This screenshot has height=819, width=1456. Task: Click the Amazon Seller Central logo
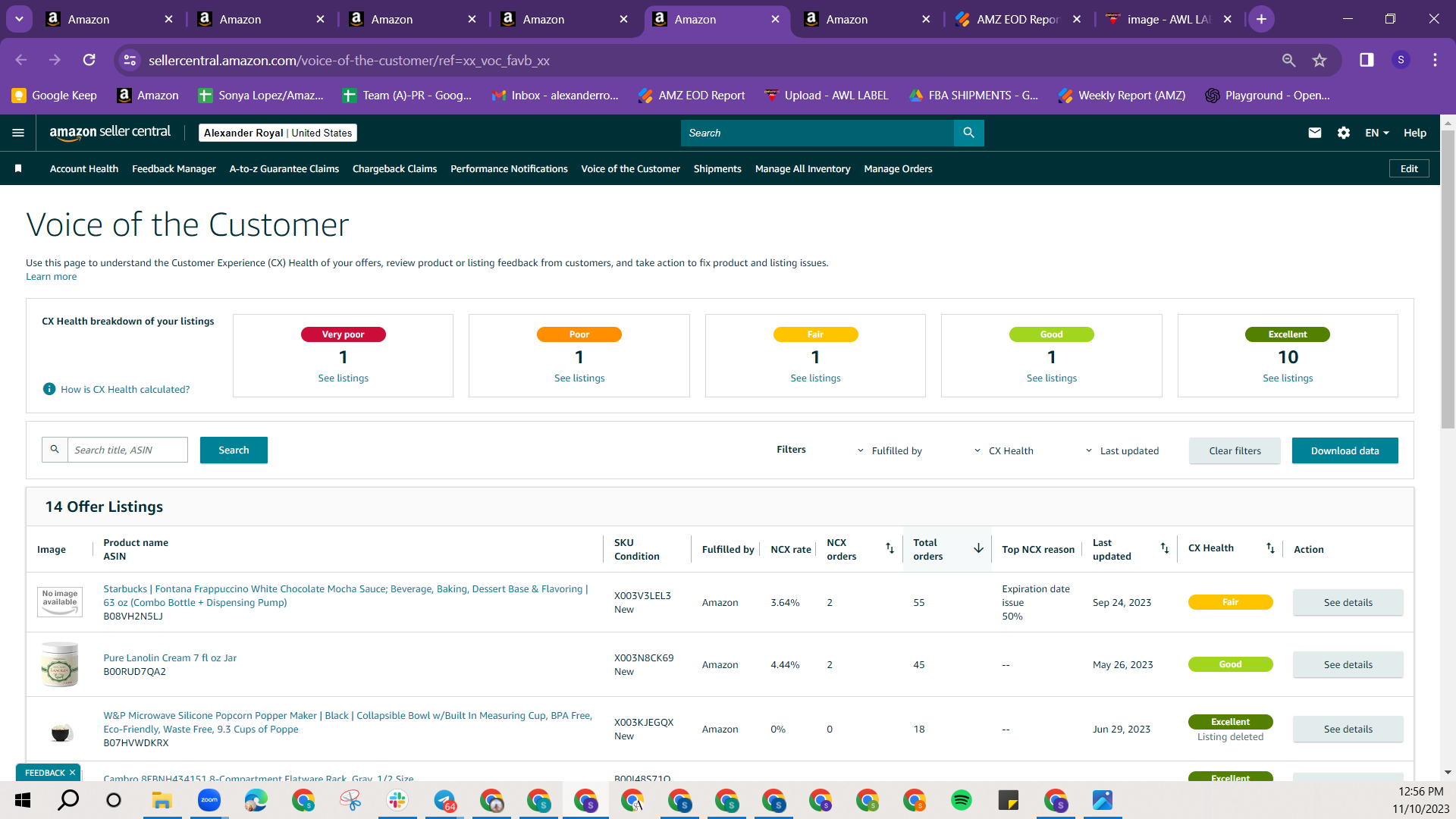[x=110, y=133]
